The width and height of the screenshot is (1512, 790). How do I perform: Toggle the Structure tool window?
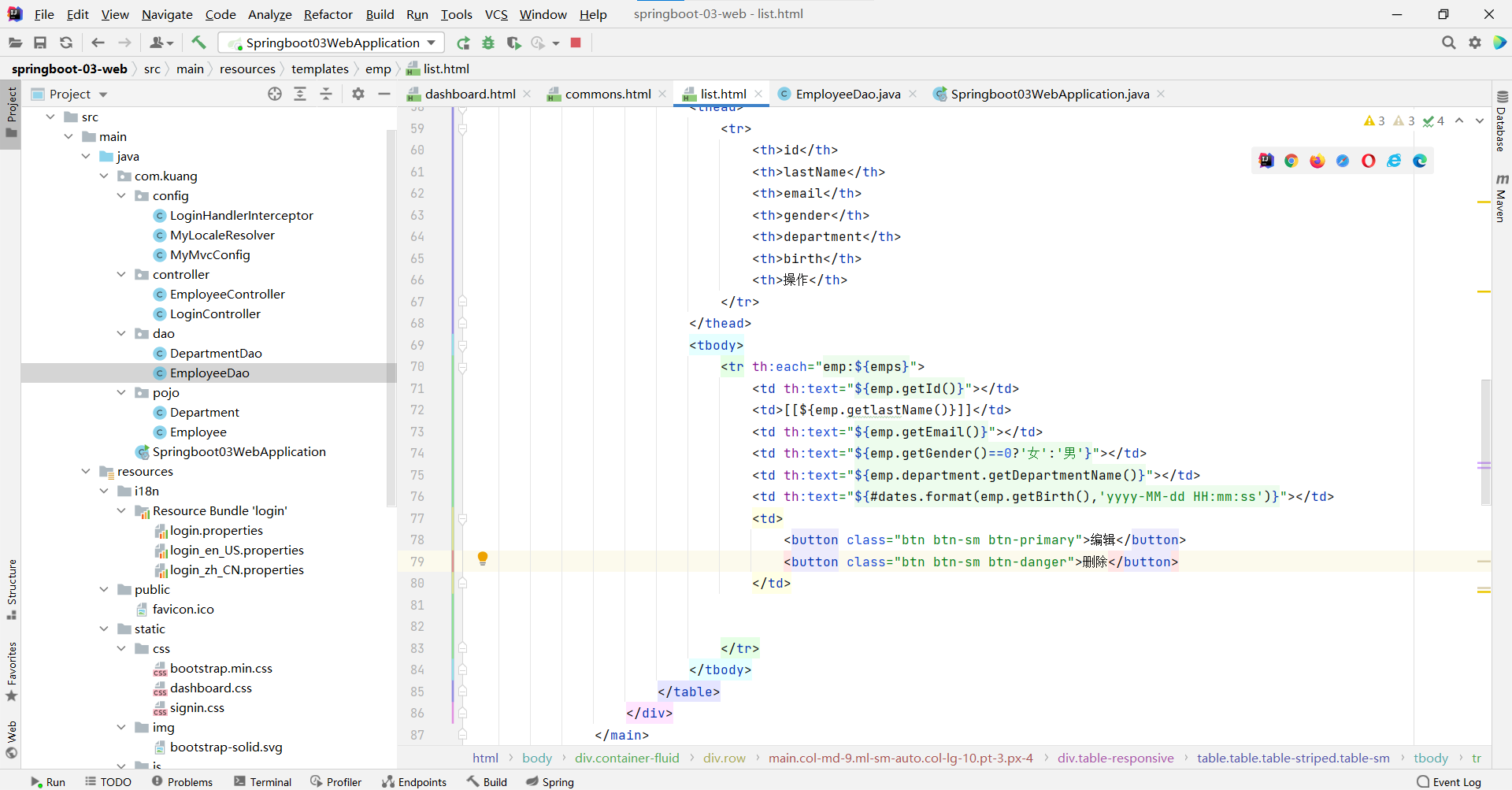11,589
